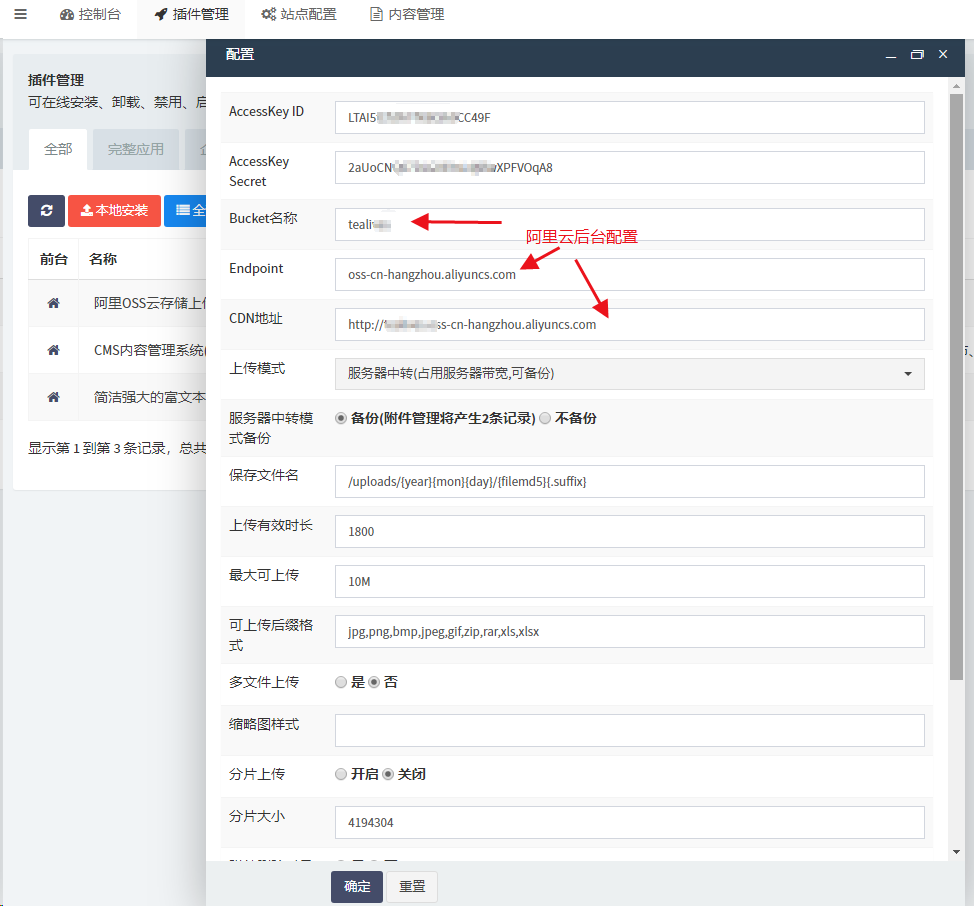This screenshot has width=974, height=906.
Task: Click the CDN地址 input field
Action: (629, 324)
